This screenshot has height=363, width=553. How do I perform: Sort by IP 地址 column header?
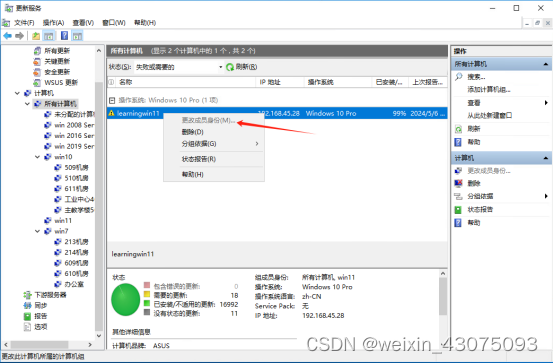(279, 82)
